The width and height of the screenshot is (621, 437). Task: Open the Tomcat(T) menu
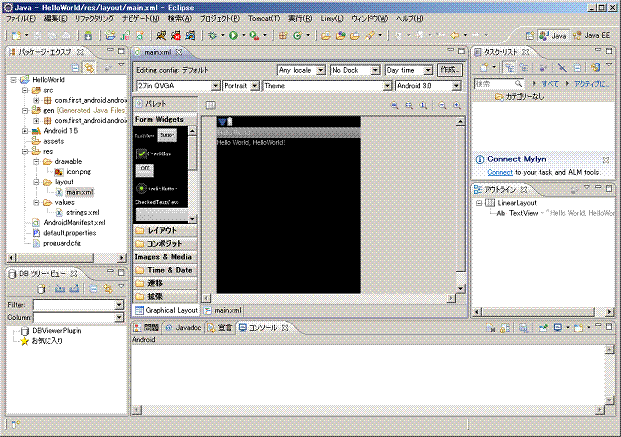pos(264,19)
